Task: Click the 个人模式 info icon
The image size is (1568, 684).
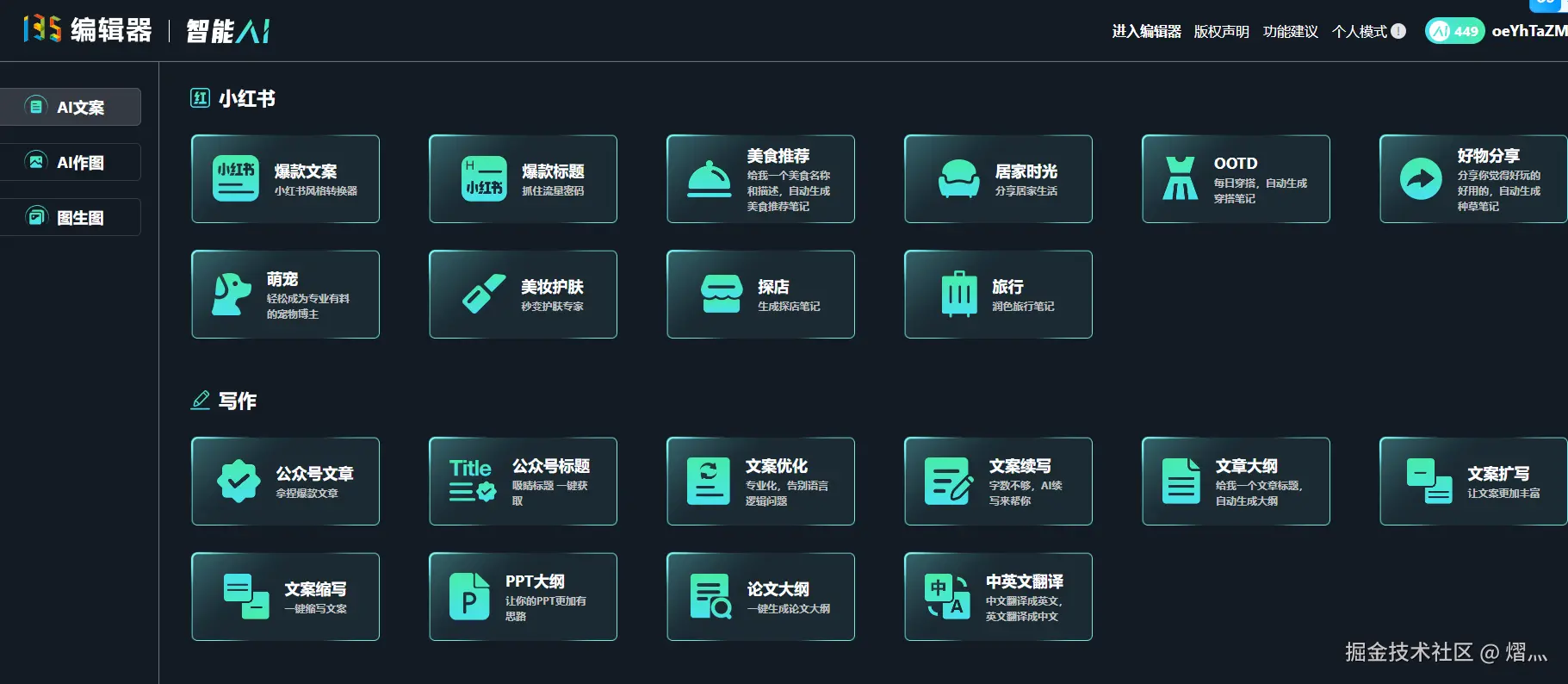Action: point(1398,31)
